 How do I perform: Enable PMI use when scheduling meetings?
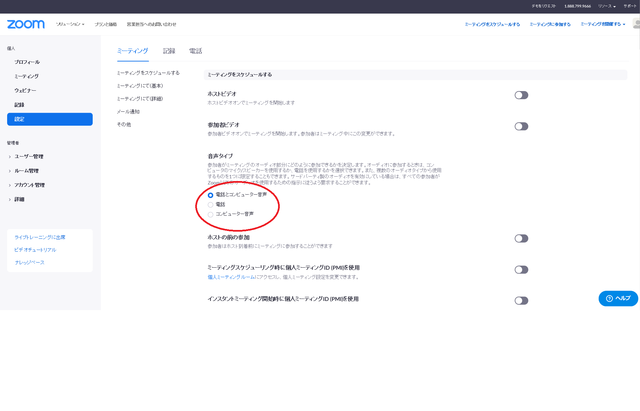[520, 270]
